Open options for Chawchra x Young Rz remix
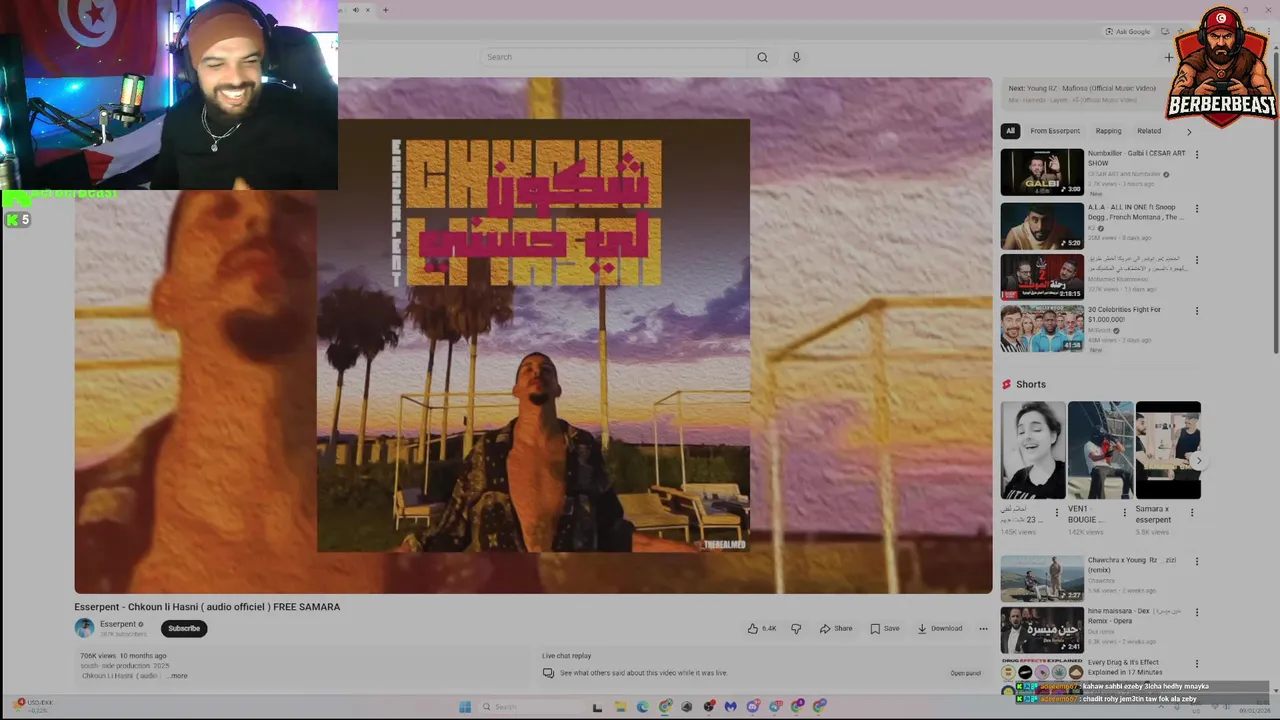1280x720 pixels. pos(1196,561)
